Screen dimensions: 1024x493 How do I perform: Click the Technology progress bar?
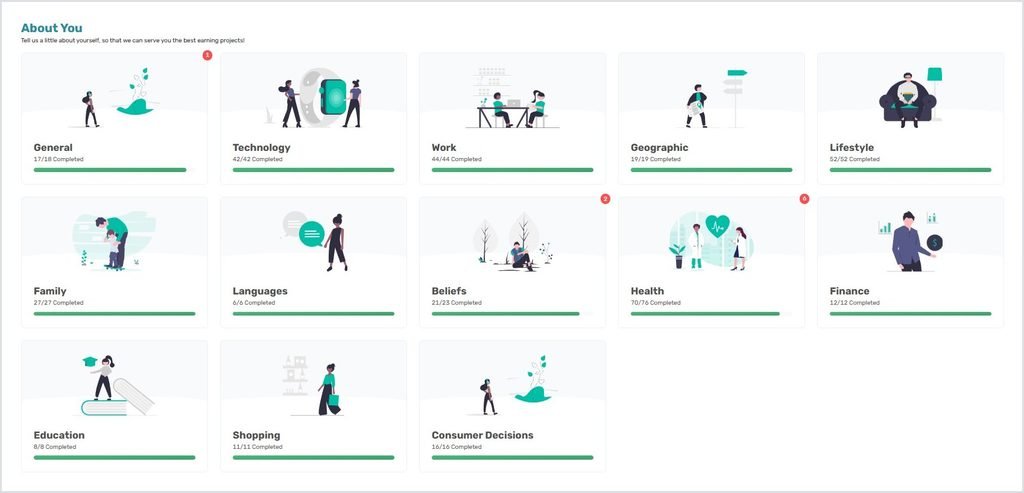313,170
